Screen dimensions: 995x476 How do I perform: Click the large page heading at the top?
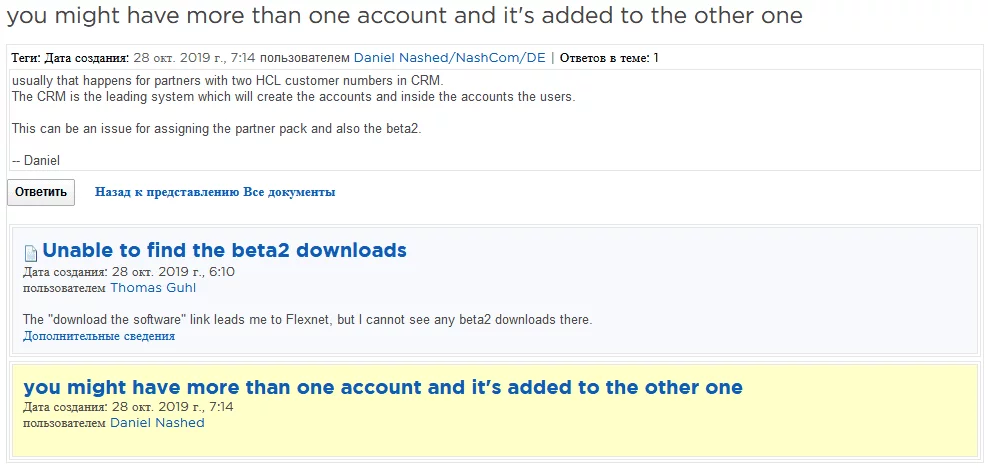point(403,17)
